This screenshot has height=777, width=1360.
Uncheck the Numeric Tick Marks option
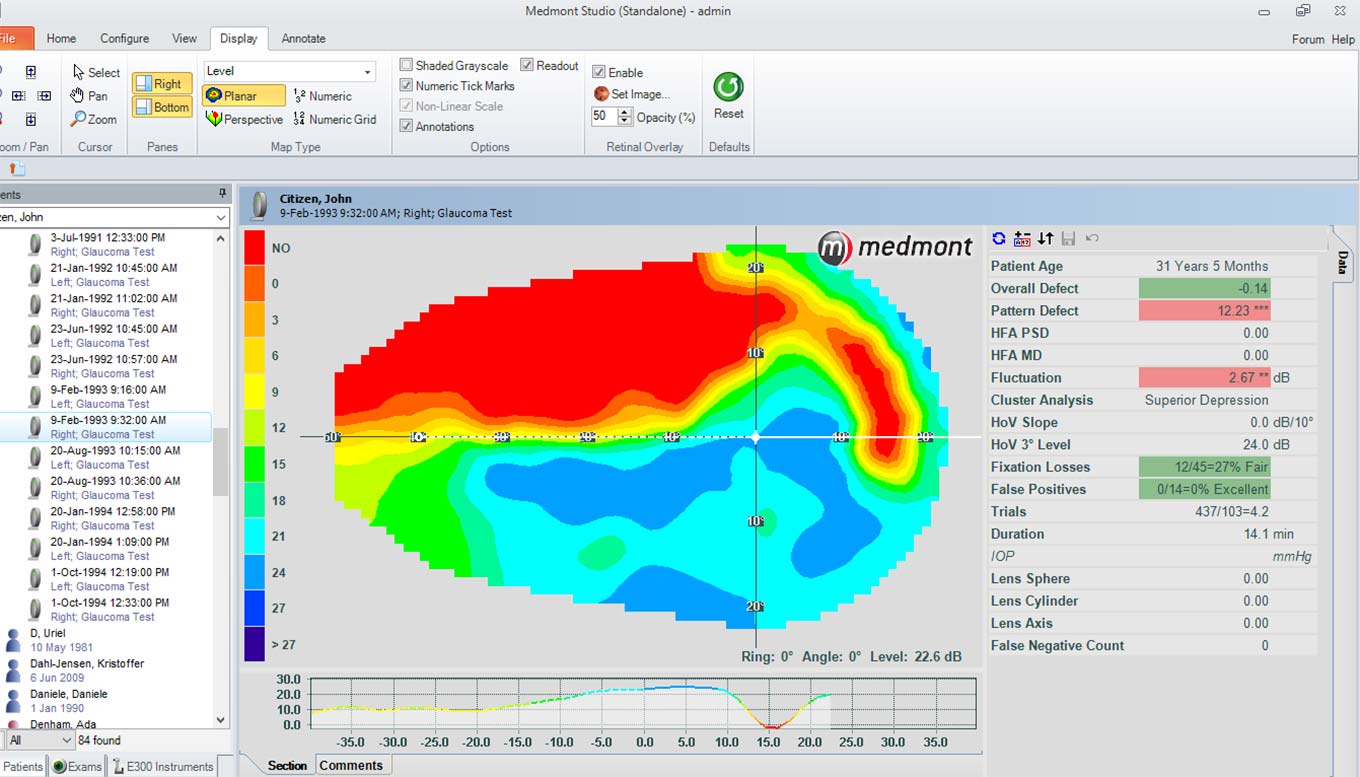(x=407, y=86)
